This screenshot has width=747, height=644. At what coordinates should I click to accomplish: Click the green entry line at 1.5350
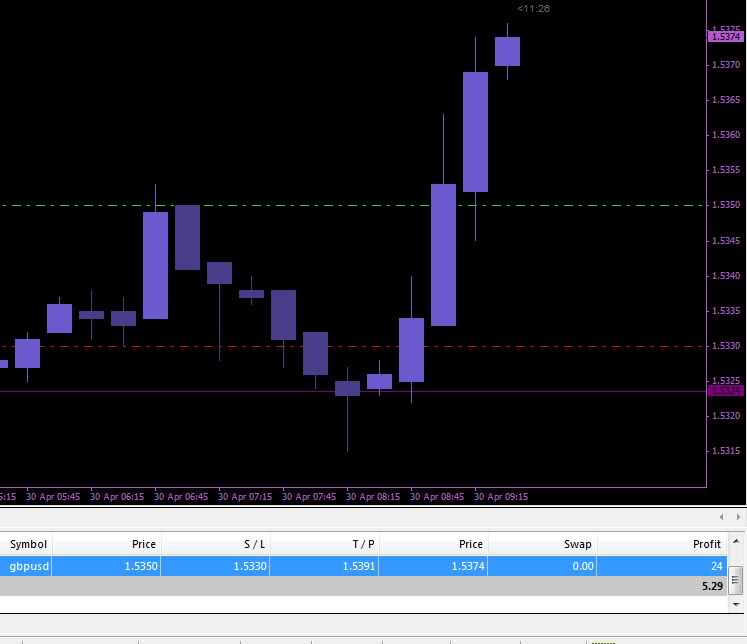click(x=353, y=206)
